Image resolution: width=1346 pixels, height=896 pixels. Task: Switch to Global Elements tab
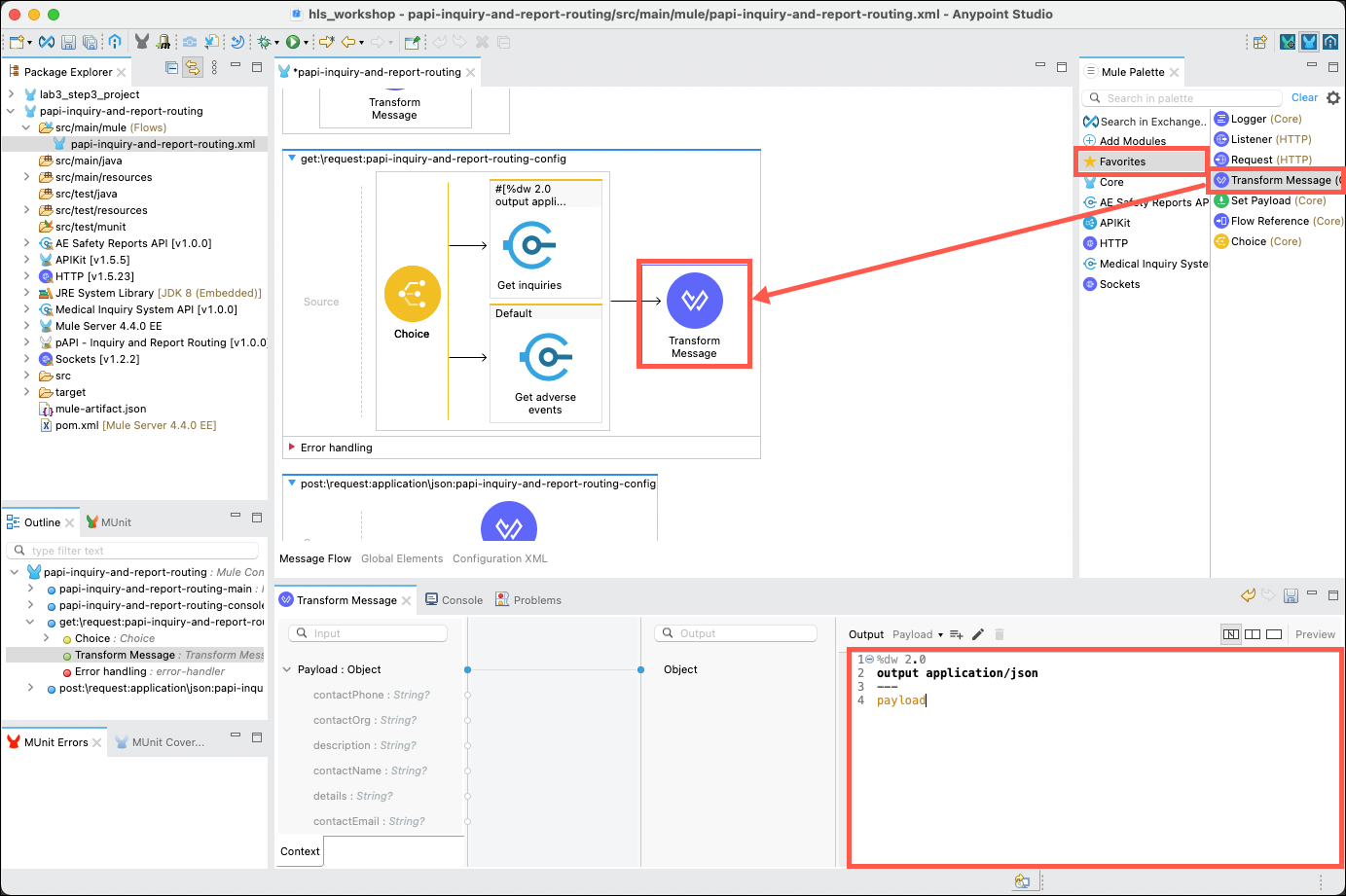click(402, 558)
